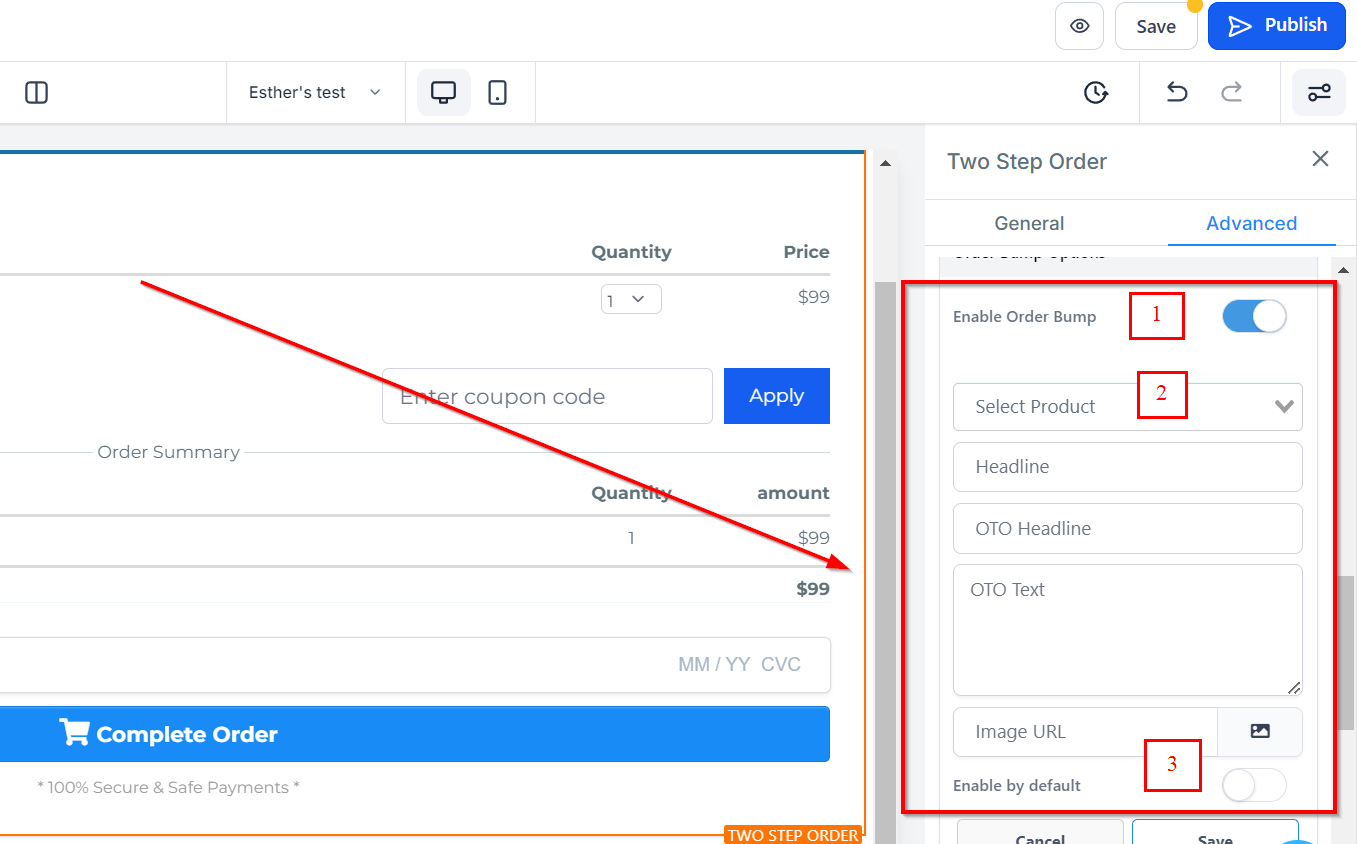Select the Advanced tab
1357x844 pixels.
(1251, 223)
